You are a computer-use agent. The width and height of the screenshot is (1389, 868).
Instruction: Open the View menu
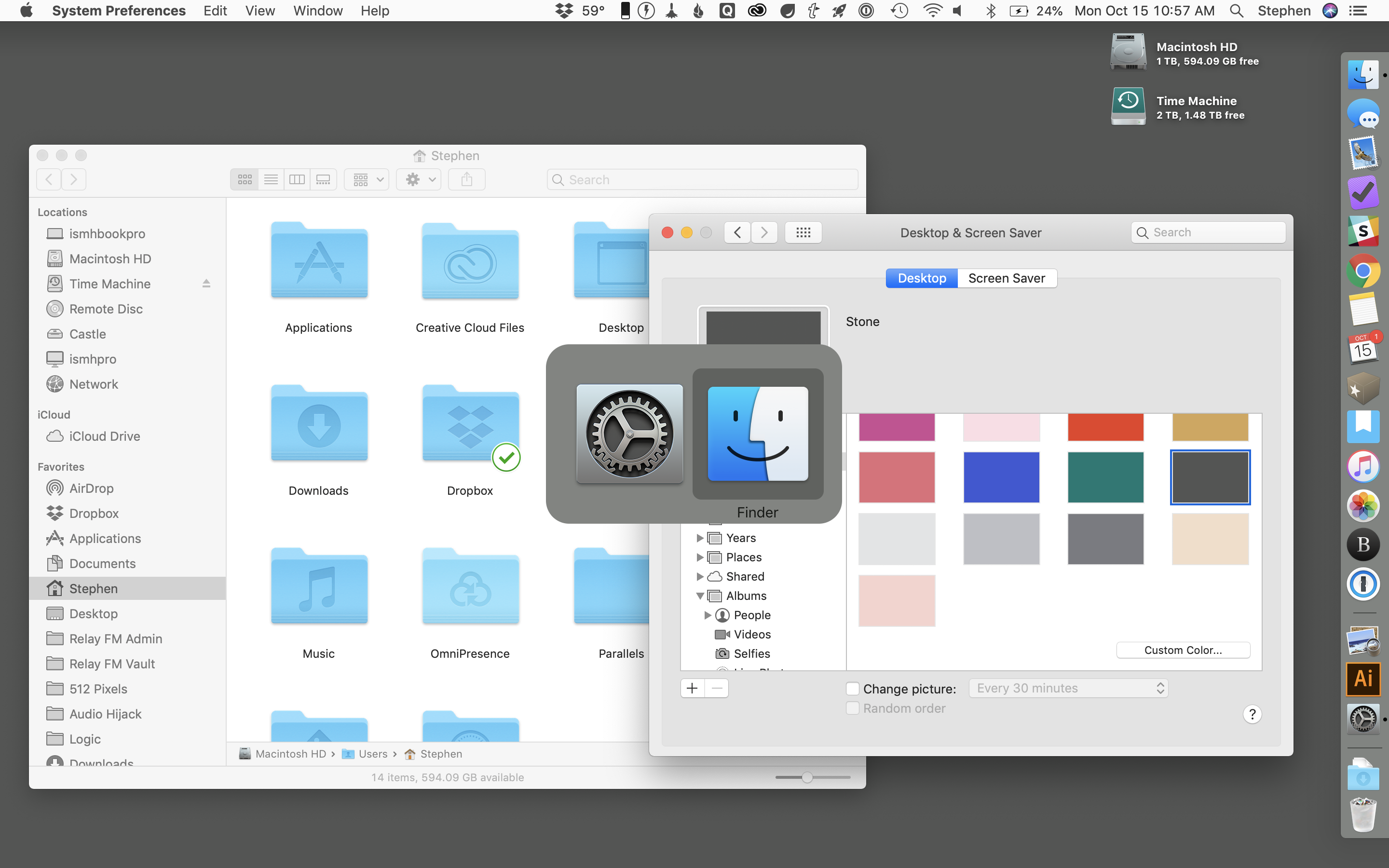click(x=260, y=11)
